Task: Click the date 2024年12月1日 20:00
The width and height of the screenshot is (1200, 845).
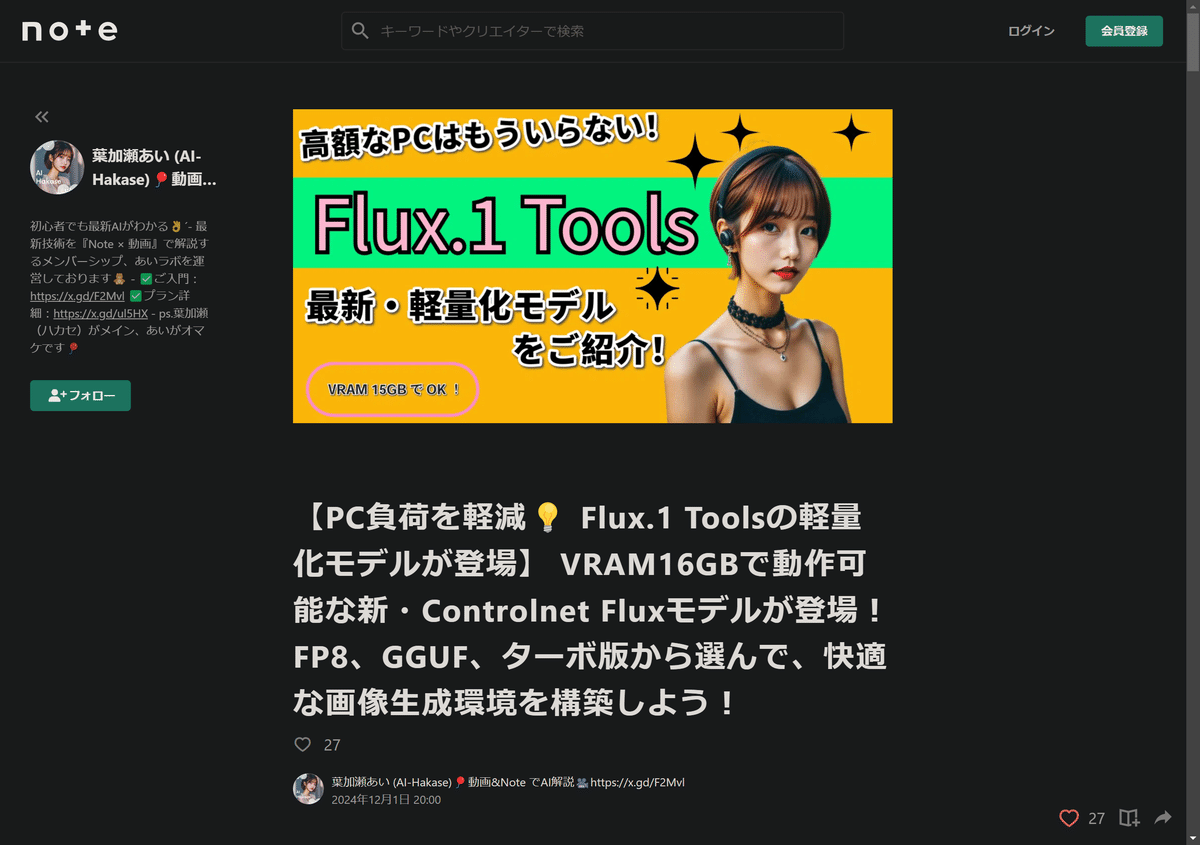Action: (x=386, y=800)
